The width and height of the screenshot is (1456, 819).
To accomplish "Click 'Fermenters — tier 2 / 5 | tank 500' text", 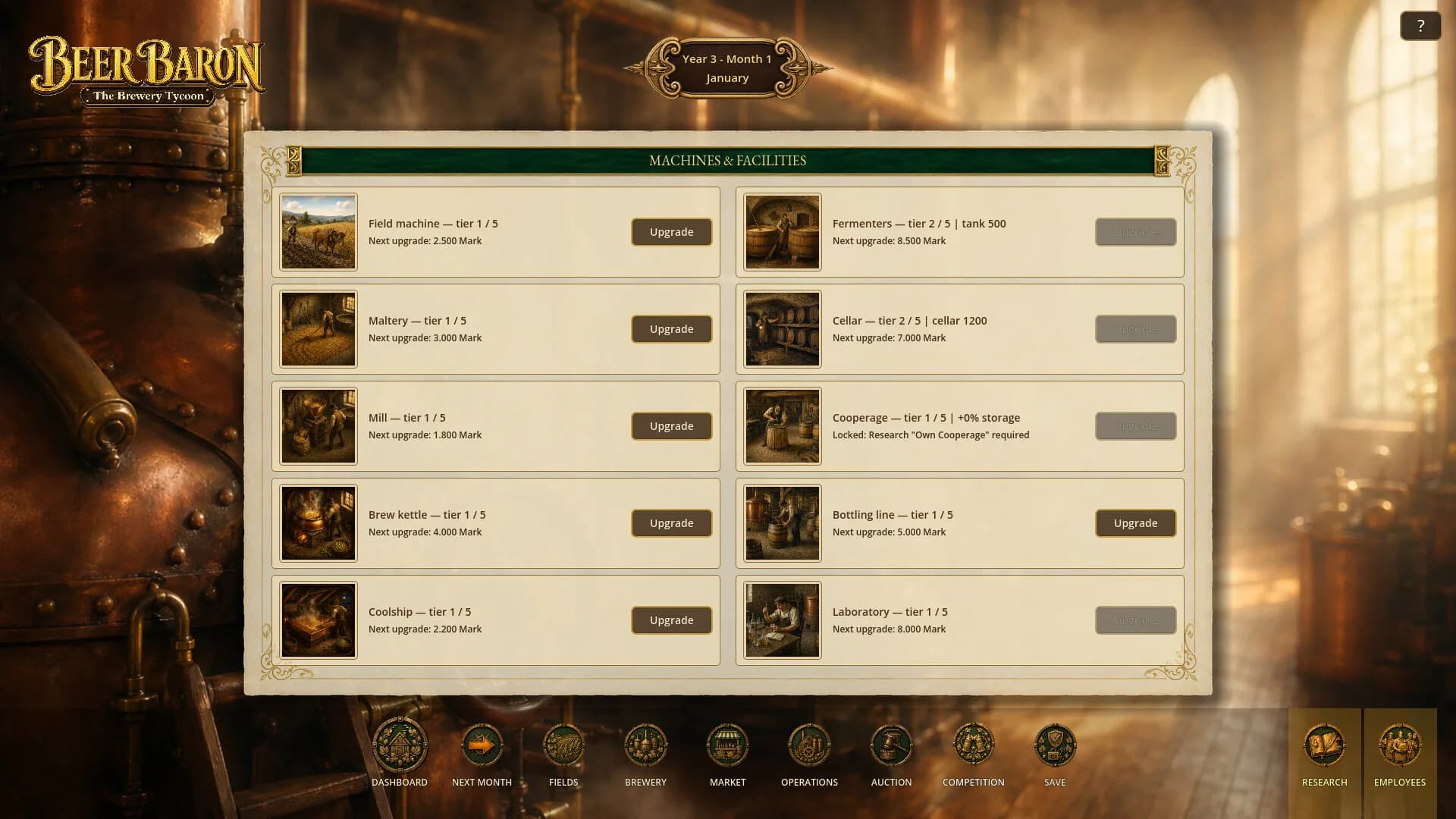I will coord(919,224).
